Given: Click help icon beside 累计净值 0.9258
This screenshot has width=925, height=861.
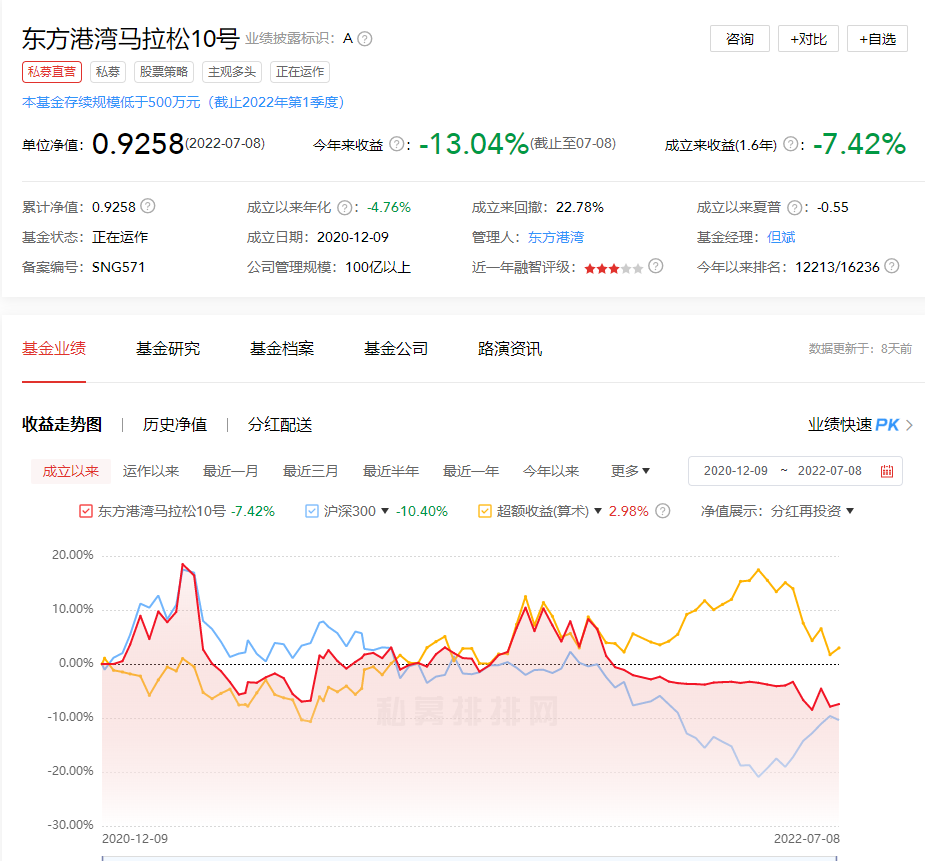Looking at the screenshot, I should (x=148, y=206).
